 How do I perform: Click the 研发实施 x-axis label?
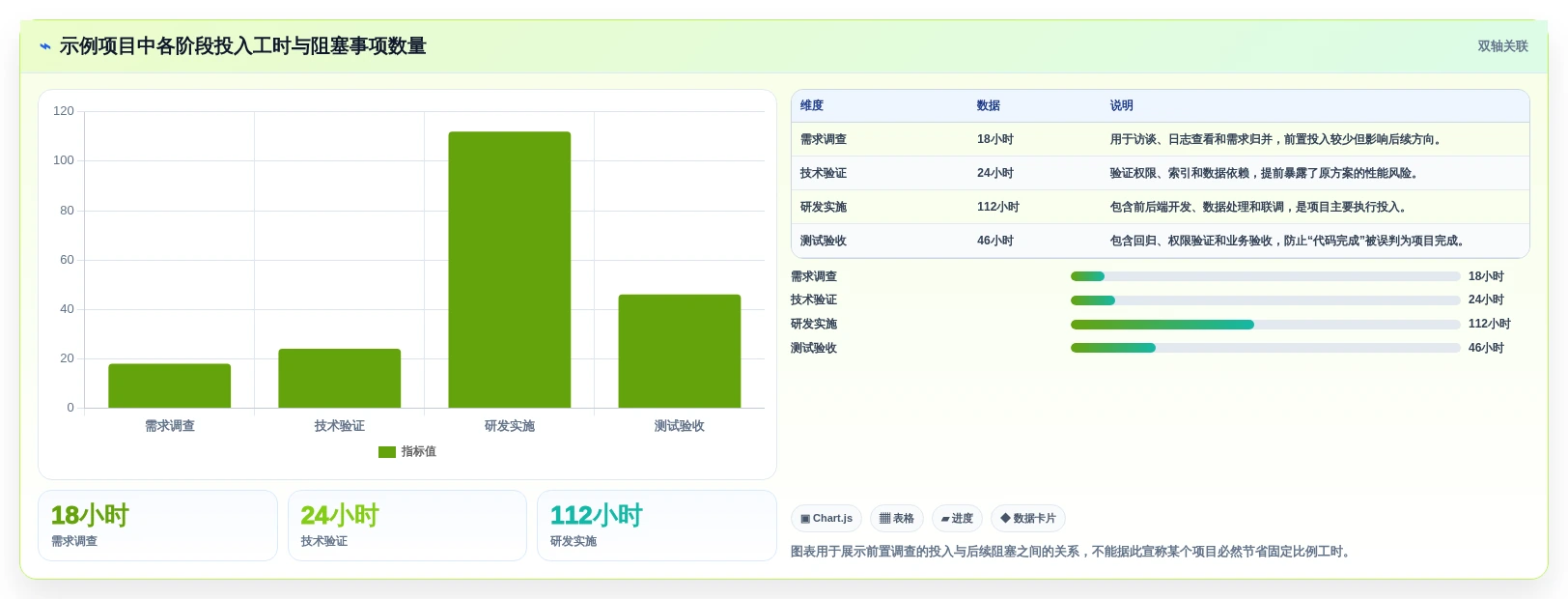[x=510, y=426]
